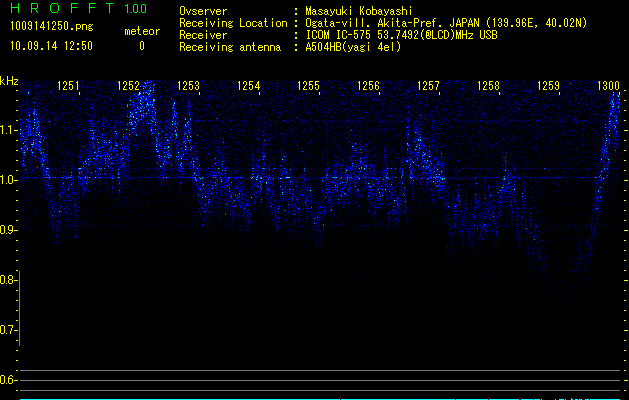Click the Ogata-vill. Akita-Pref. JAPAN location text
This screenshot has width=629, height=400.
pos(446,23)
